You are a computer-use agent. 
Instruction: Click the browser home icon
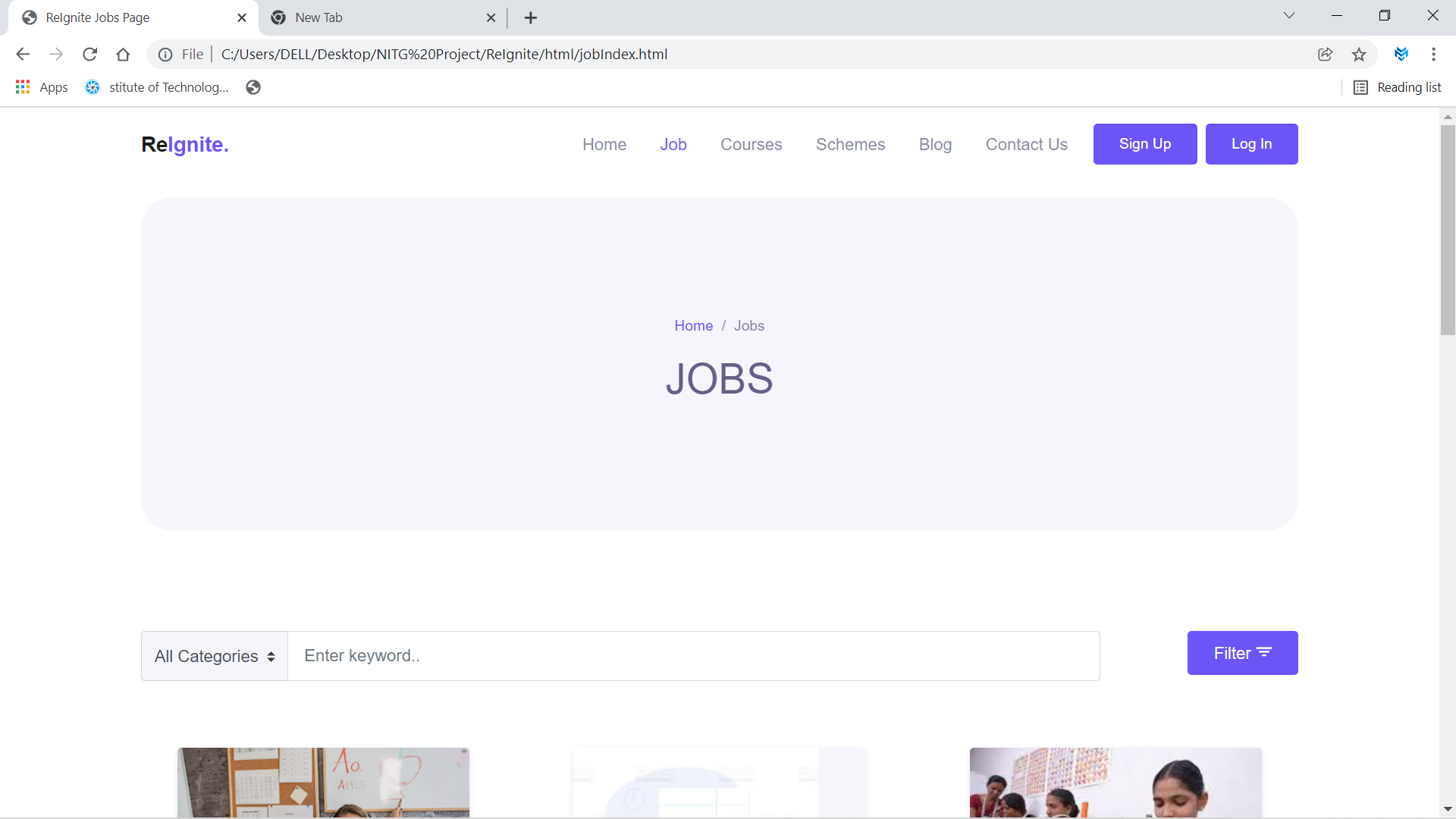[x=123, y=54]
